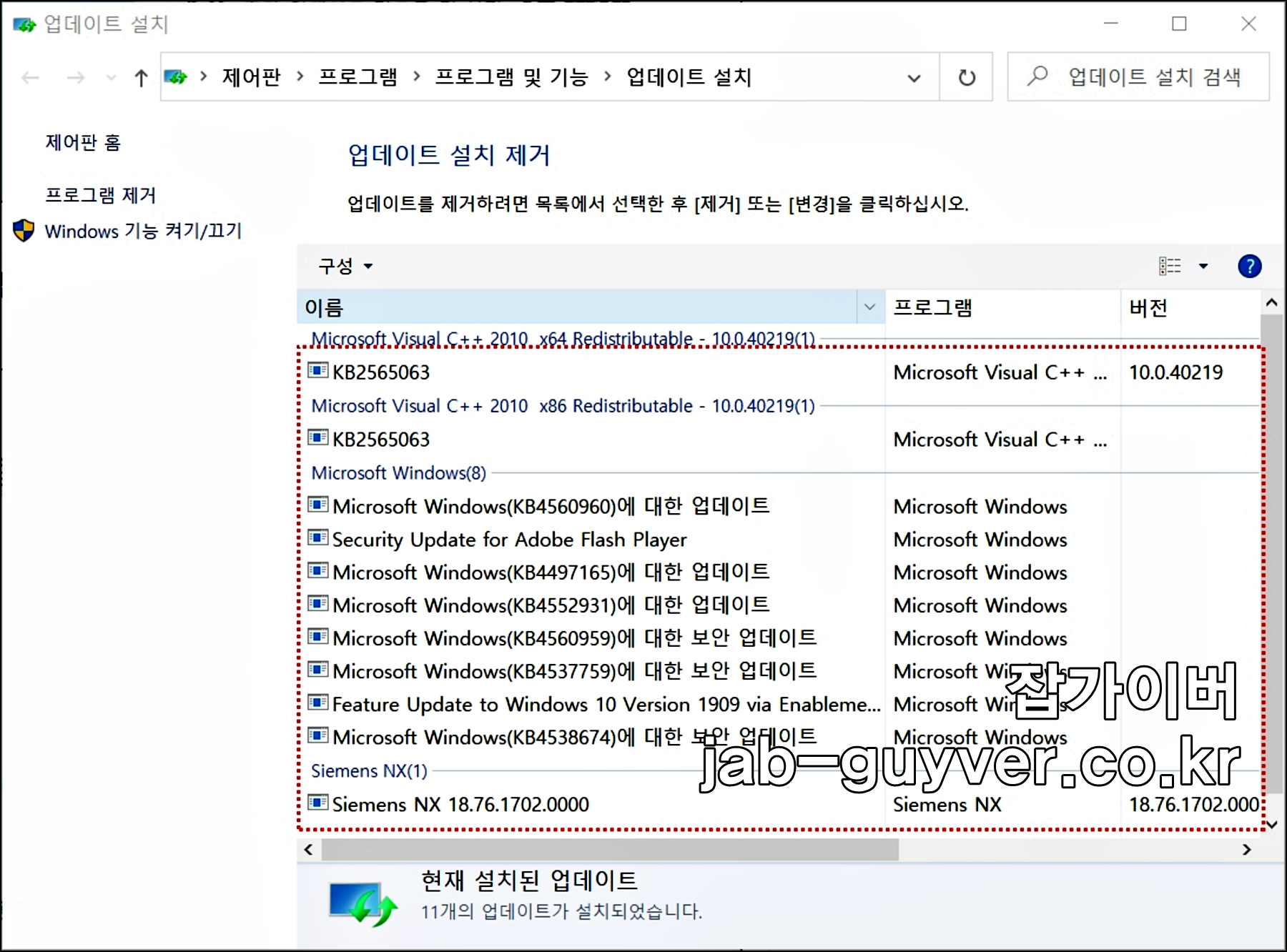1287x952 pixels.
Task: Expand the chevron after 프로그램 breadcrumb
Action: [416, 76]
